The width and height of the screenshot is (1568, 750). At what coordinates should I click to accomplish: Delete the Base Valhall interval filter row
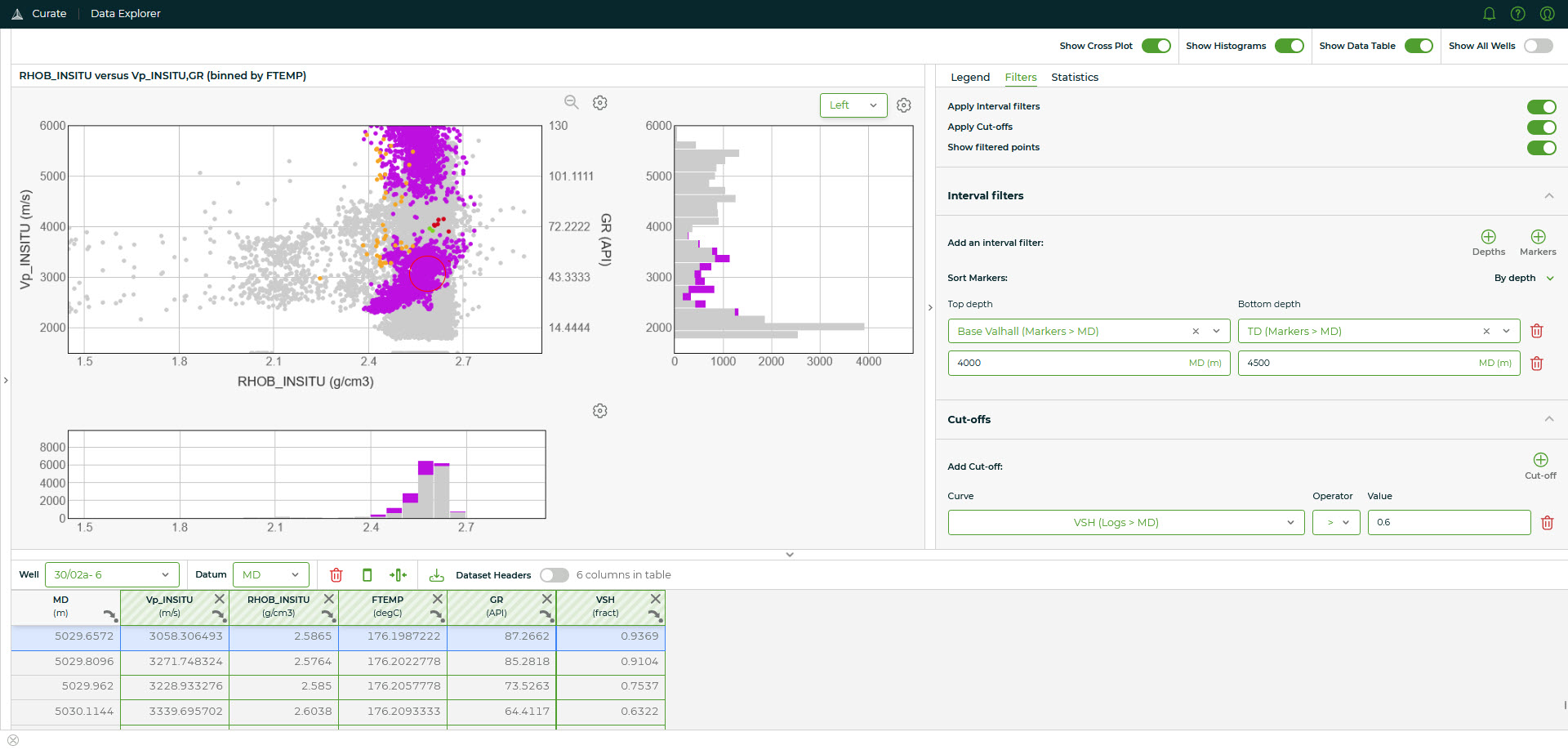(x=1536, y=331)
